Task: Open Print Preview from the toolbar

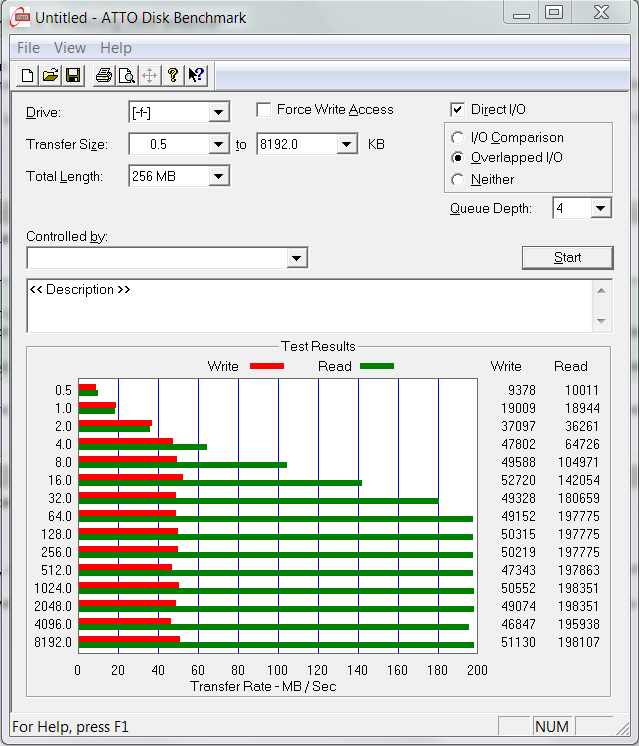Action: click(x=127, y=75)
